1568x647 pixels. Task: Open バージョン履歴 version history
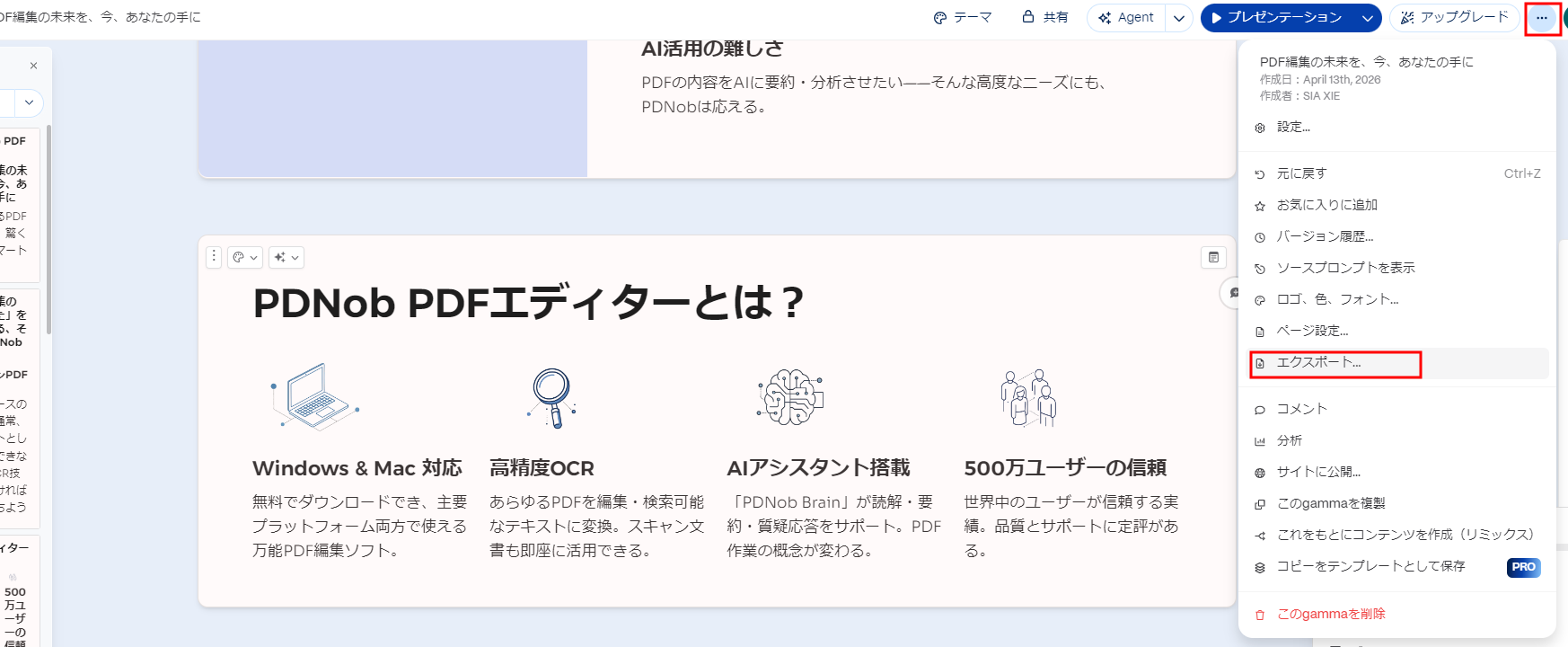tap(1397, 236)
